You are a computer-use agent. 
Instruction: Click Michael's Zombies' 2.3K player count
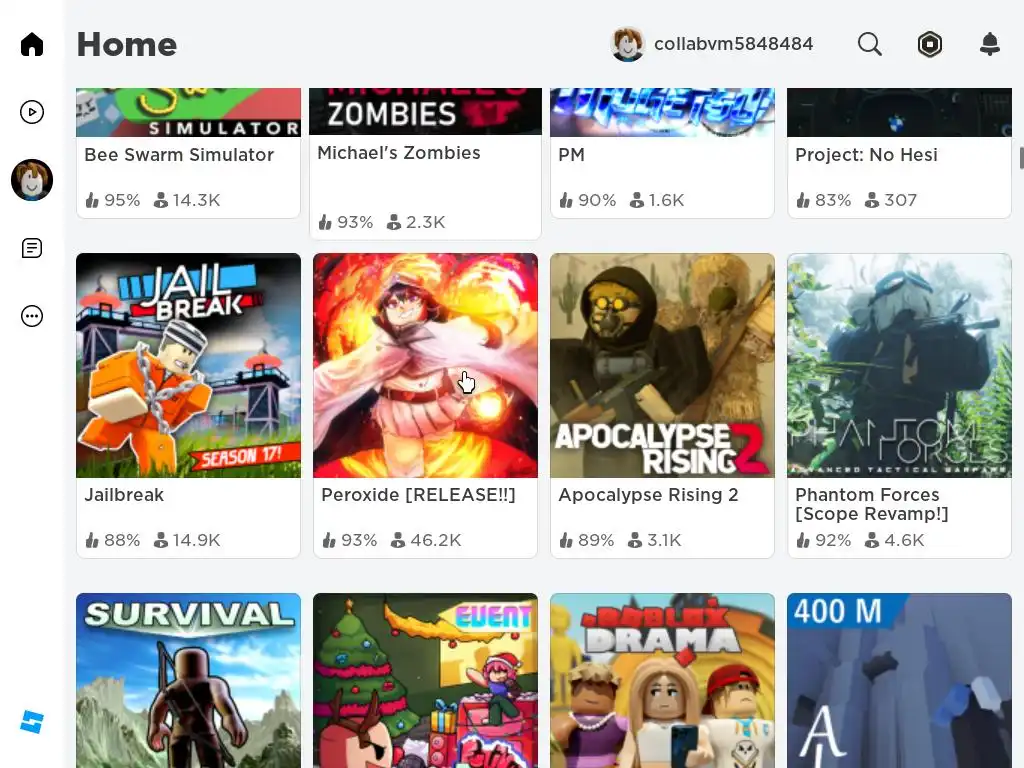click(416, 222)
